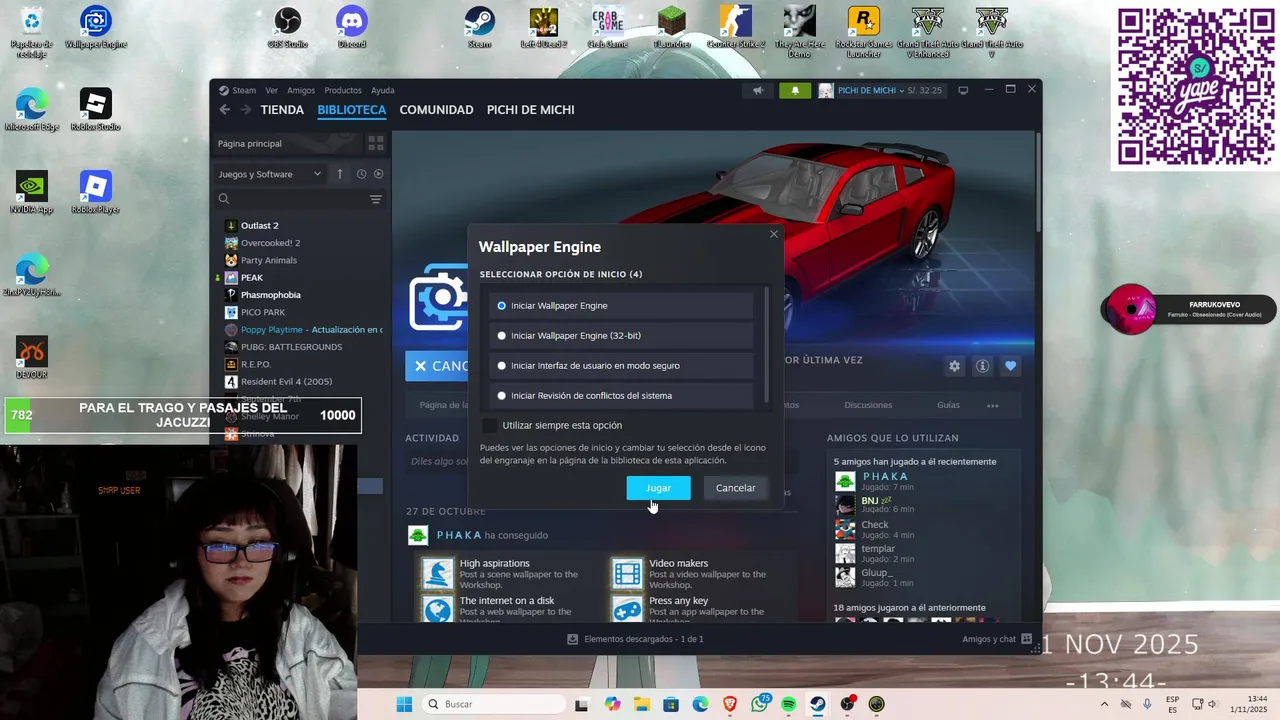The height and width of the screenshot is (720, 1280).
Task: Open the PICHI DE MICHI profile tab
Action: click(x=530, y=110)
